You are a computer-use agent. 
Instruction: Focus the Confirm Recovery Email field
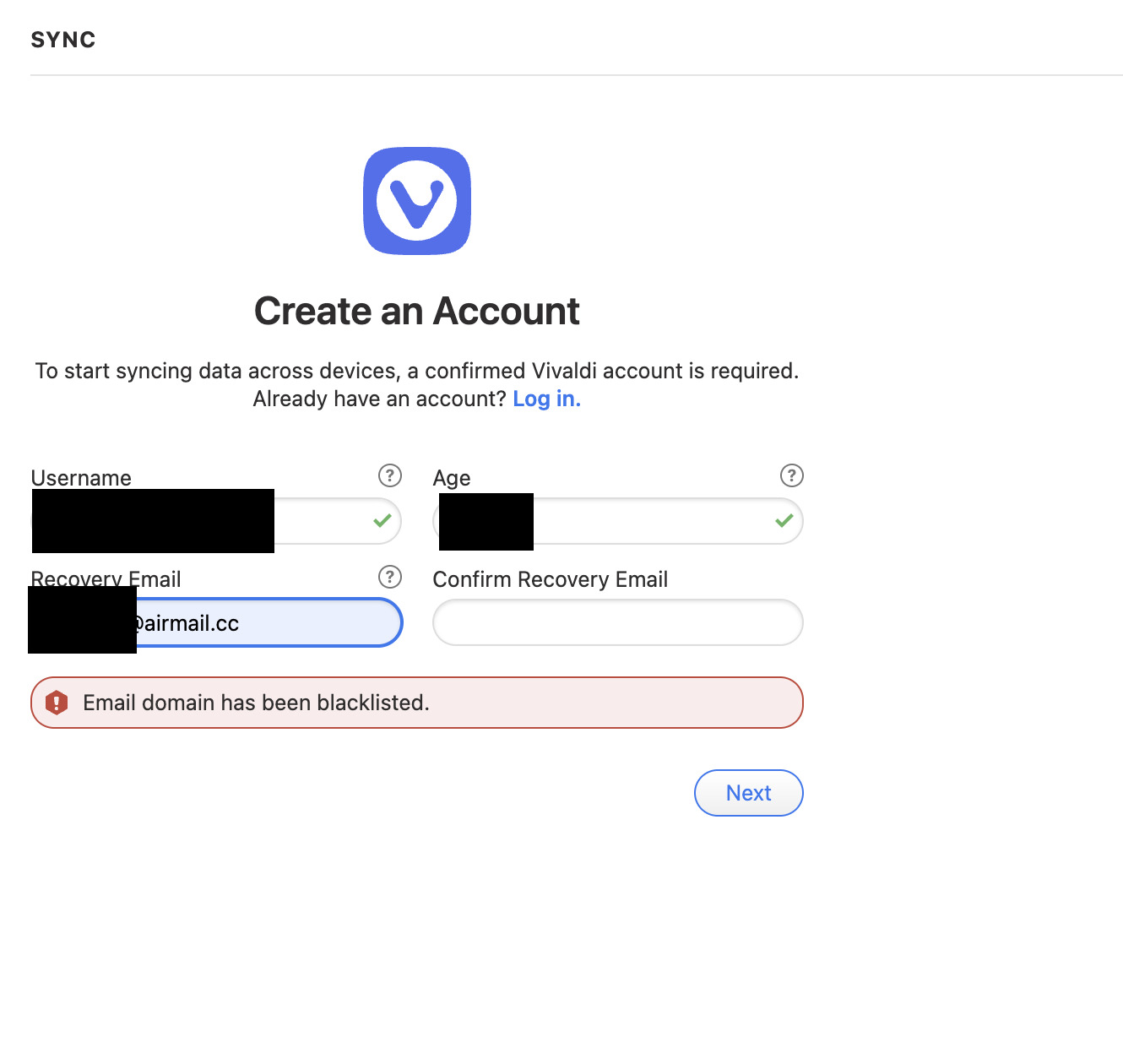617,623
